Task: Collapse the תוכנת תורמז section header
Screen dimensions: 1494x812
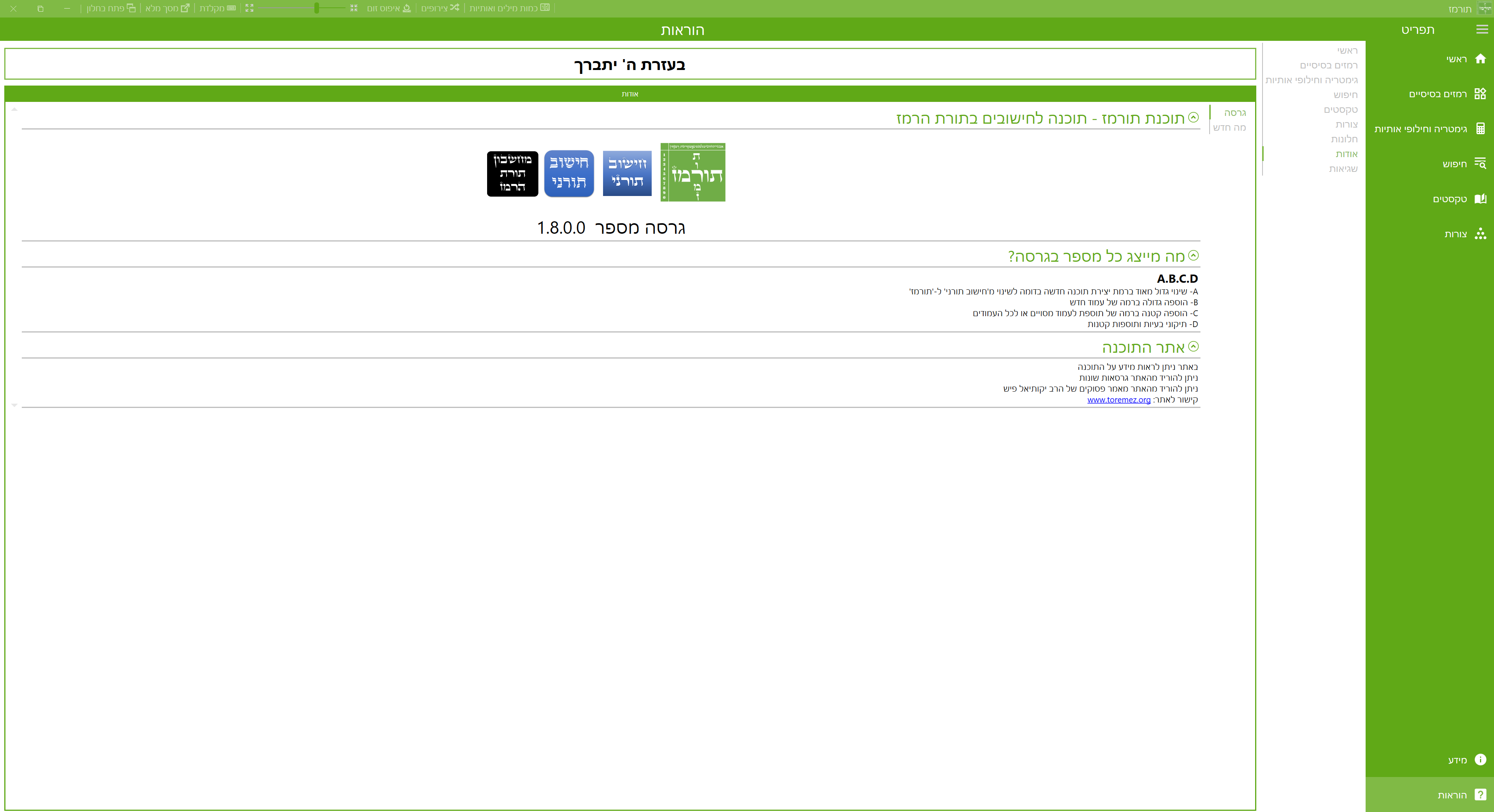Action: pyautogui.click(x=1193, y=118)
